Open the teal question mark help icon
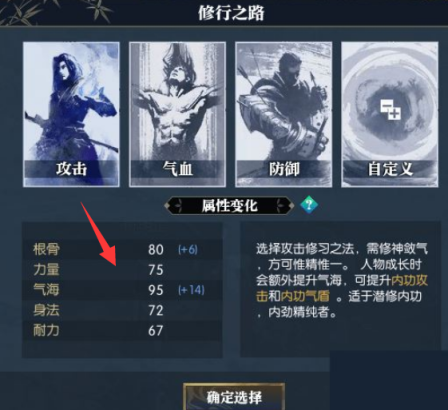 click(309, 205)
